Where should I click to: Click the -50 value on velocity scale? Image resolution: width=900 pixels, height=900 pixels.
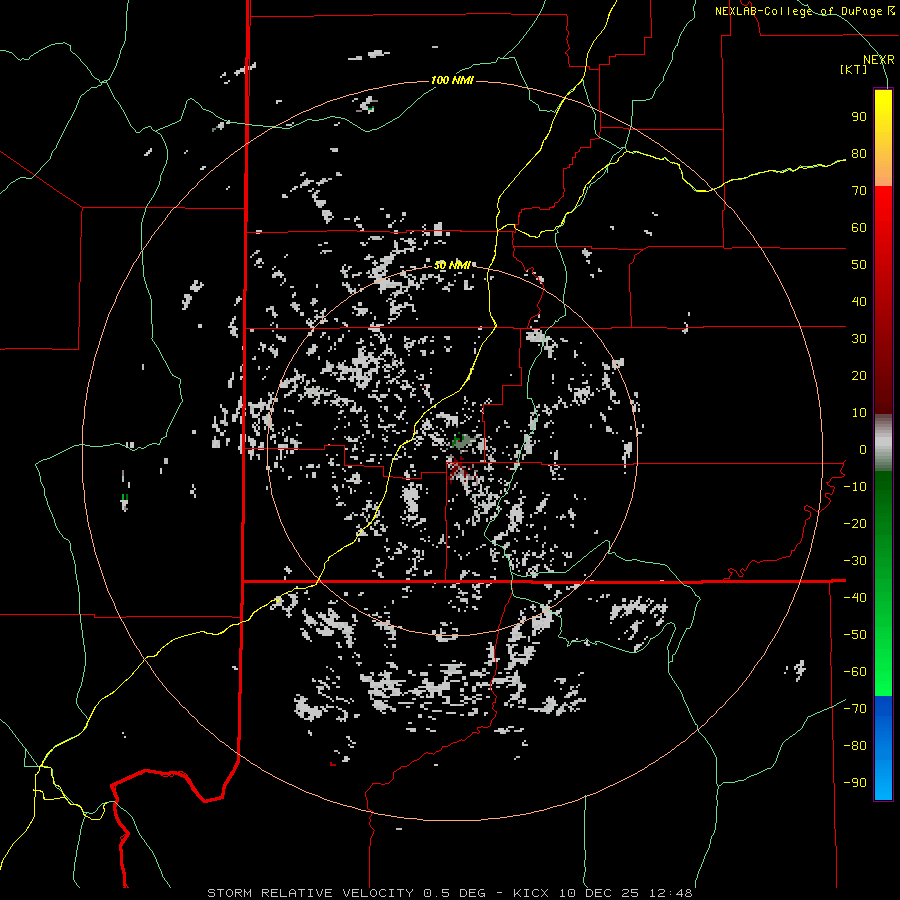855,635
